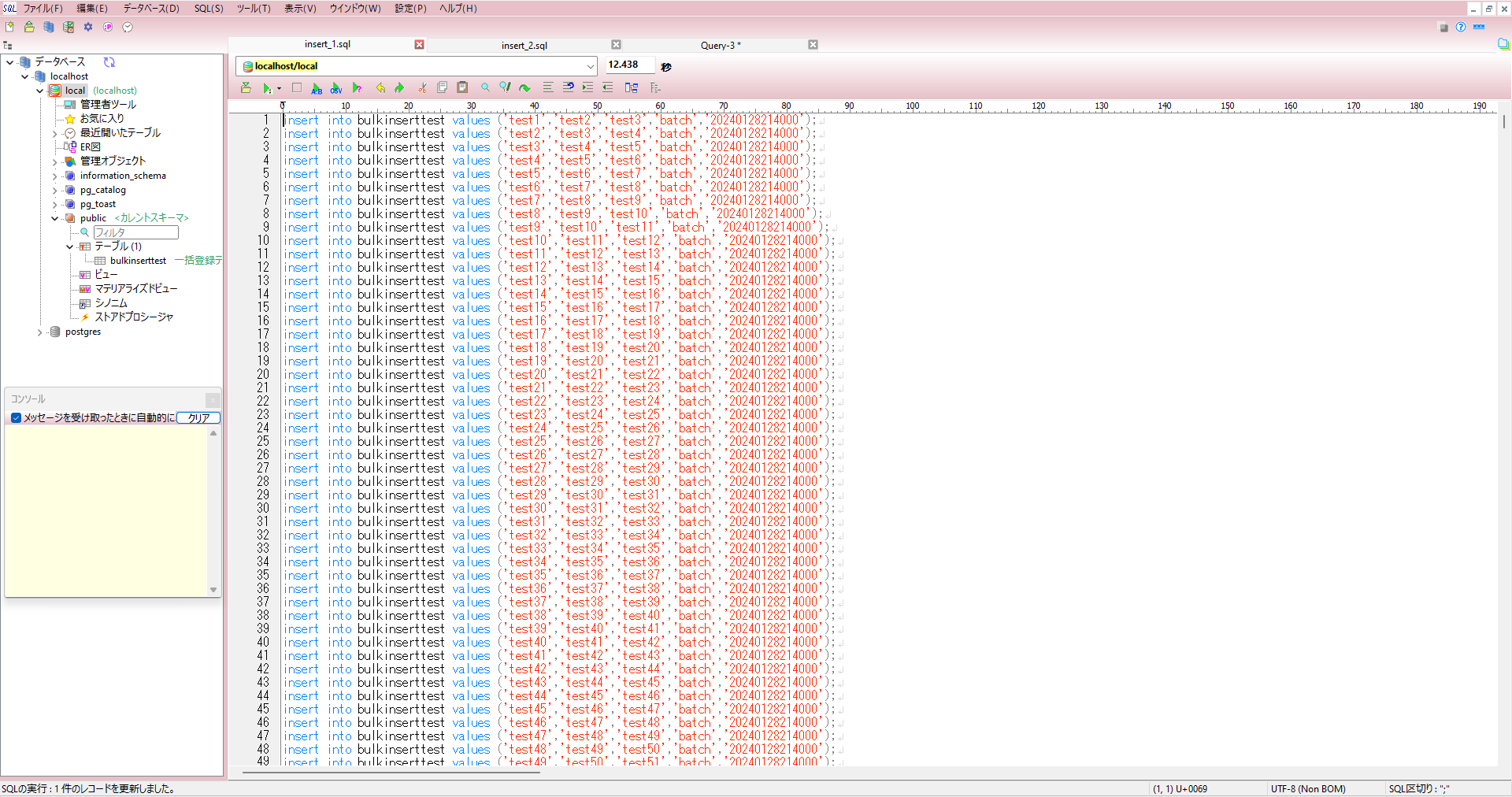Click the scissors Cut icon
This screenshot has height=797, width=1512.
pyautogui.click(x=422, y=88)
